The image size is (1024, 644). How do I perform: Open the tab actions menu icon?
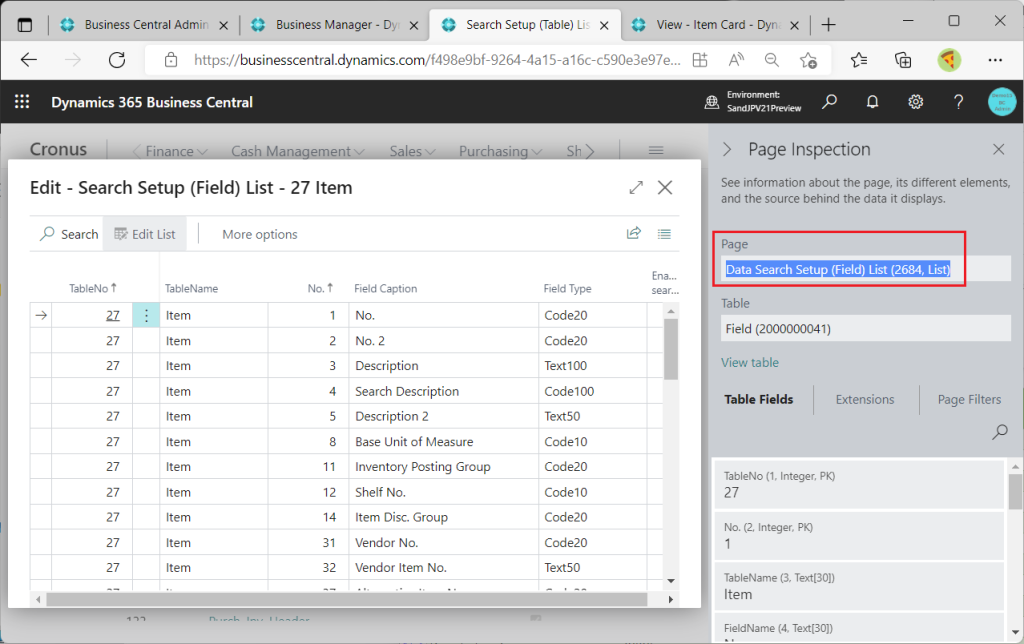pos(25,25)
